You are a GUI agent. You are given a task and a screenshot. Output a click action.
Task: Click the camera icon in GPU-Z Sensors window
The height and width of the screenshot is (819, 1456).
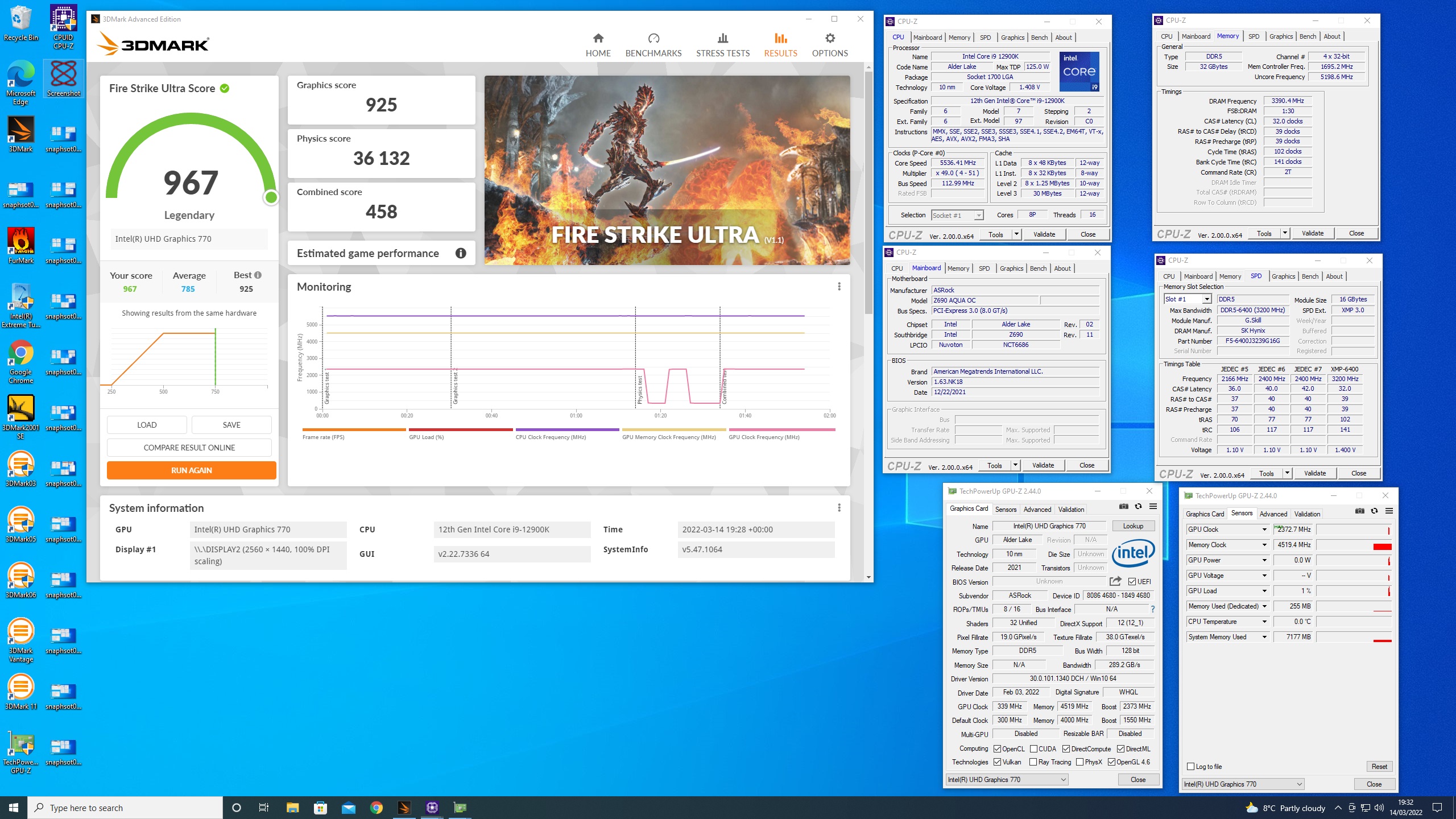[x=1359, y=511]
